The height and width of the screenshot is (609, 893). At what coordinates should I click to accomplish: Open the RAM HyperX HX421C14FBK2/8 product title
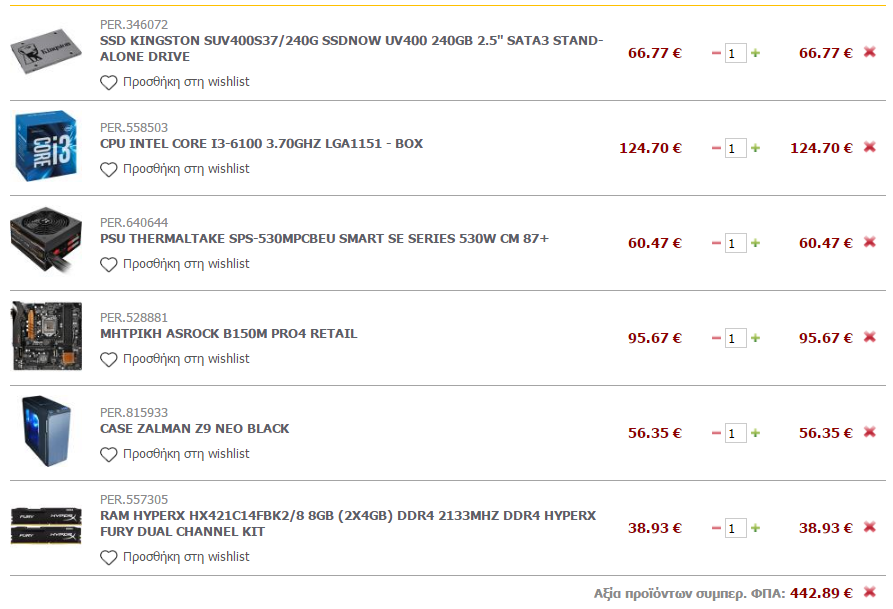coord(348,524)
